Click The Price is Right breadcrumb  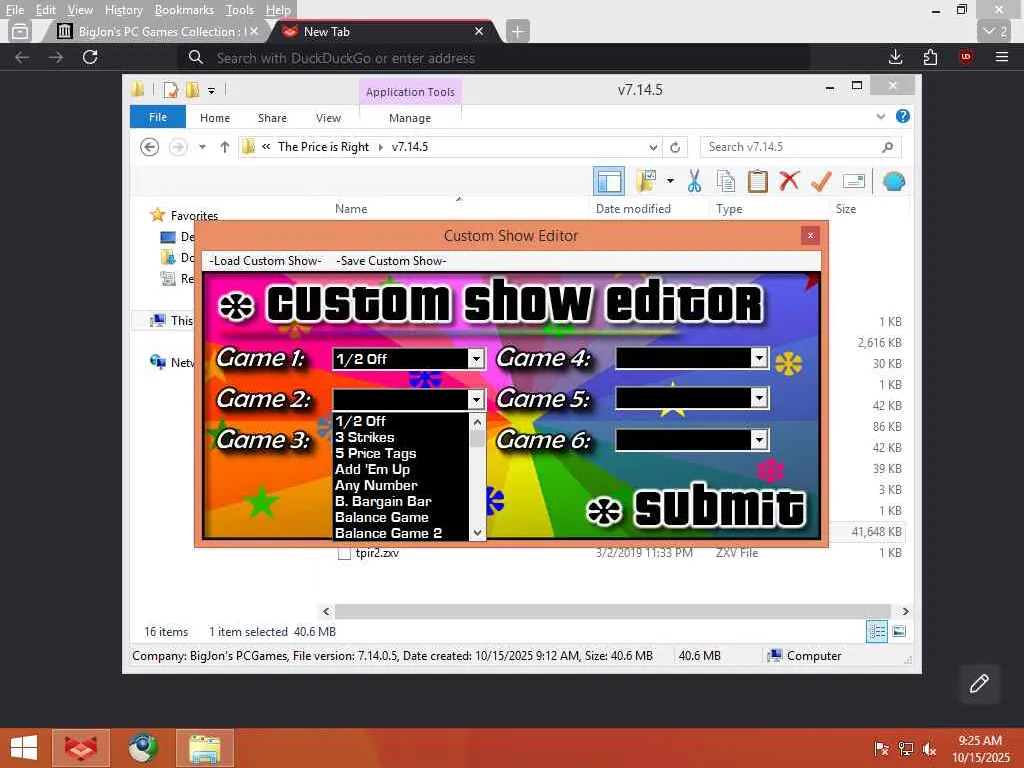(323, 147)
